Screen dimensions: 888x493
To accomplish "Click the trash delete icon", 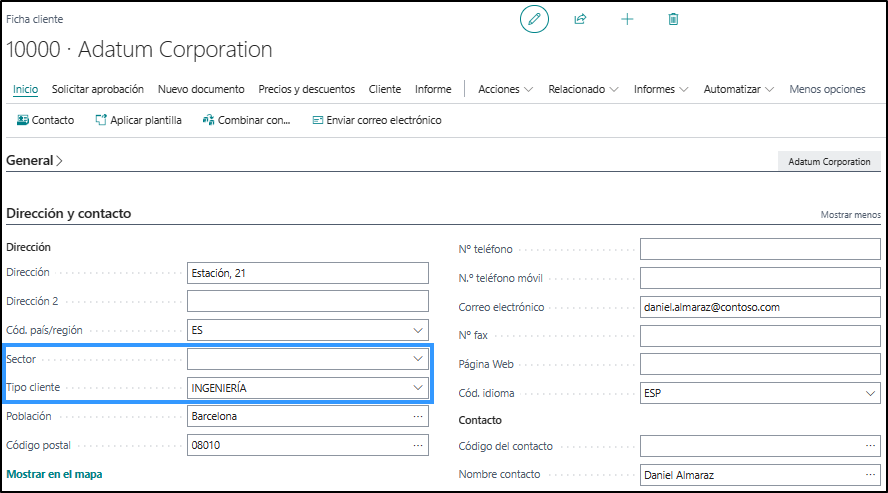I will click(673, 19).
